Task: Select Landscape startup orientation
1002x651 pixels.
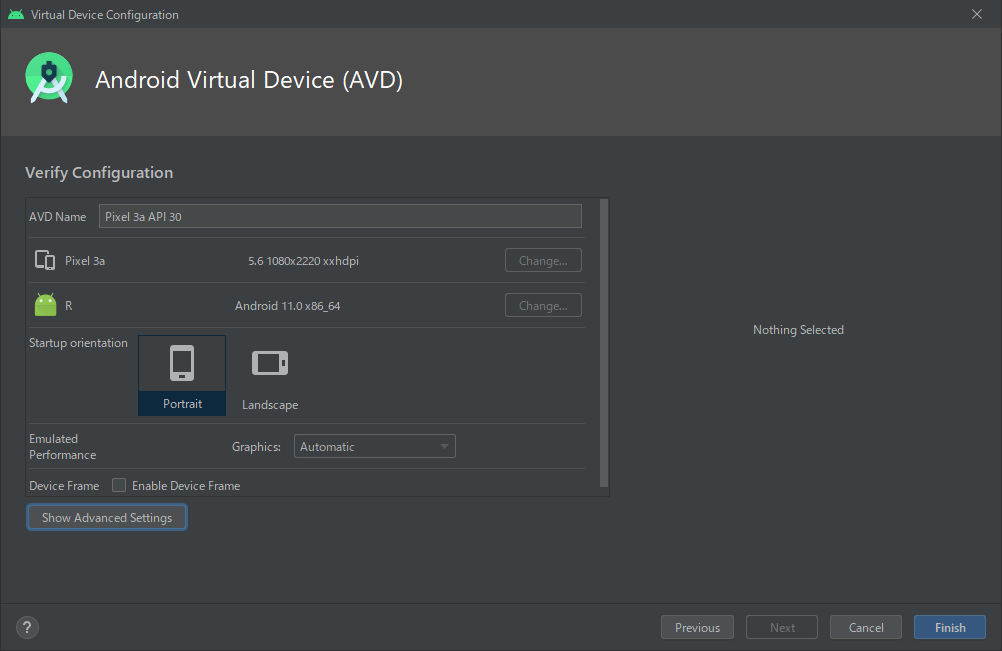Action: coord(270,379)
